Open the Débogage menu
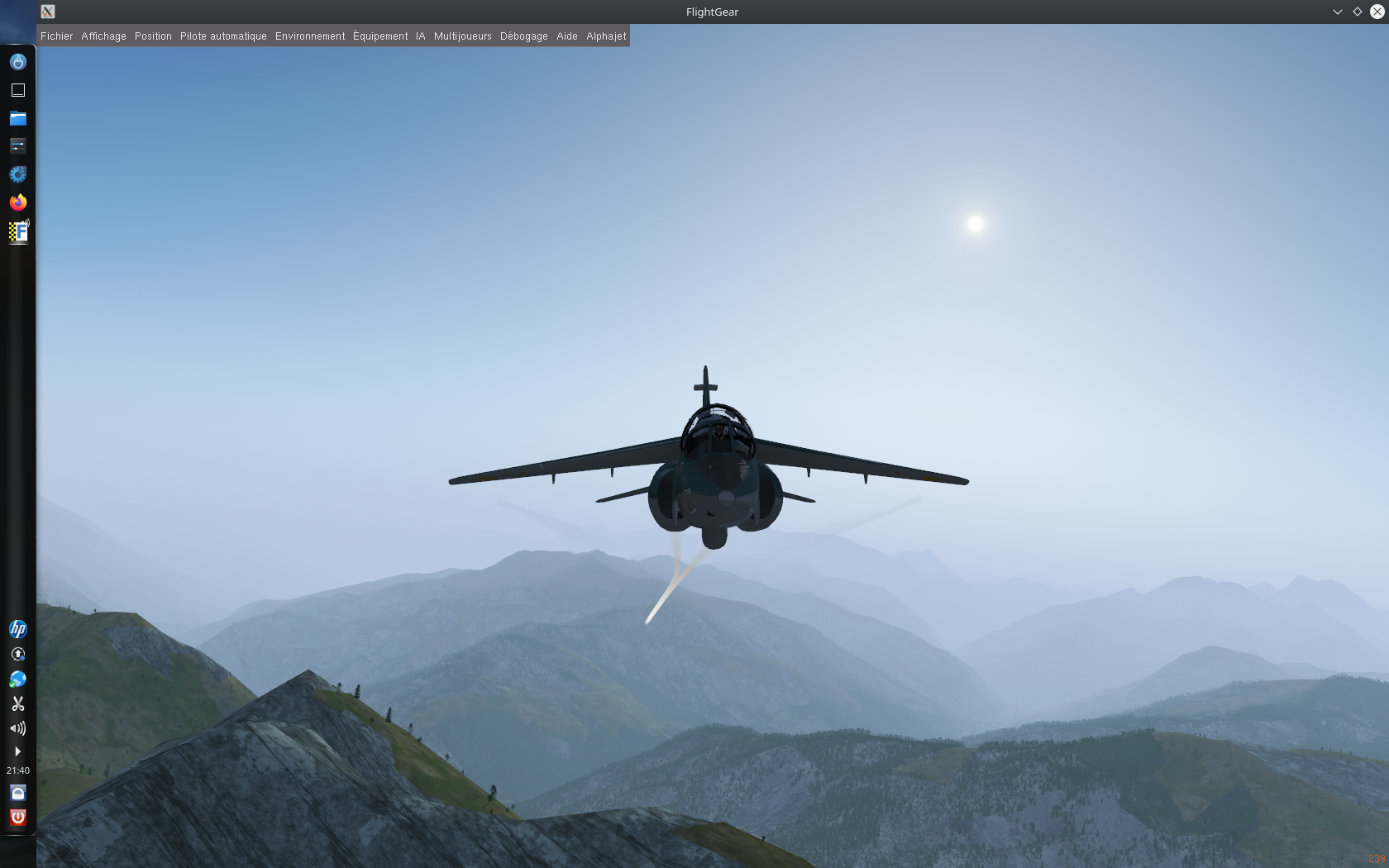The width and height of the screenshot is (1389, 868). [524, 36]
